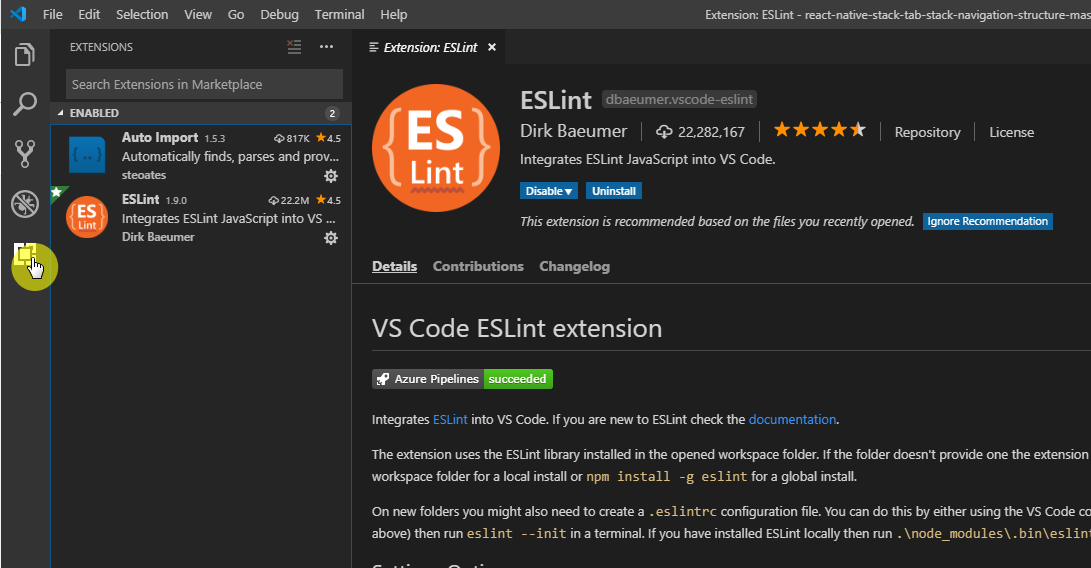The width and height of the screenshot is (1091, 568).
Task: Click the .eslintrc code text
Action: [x=682, y=512]
